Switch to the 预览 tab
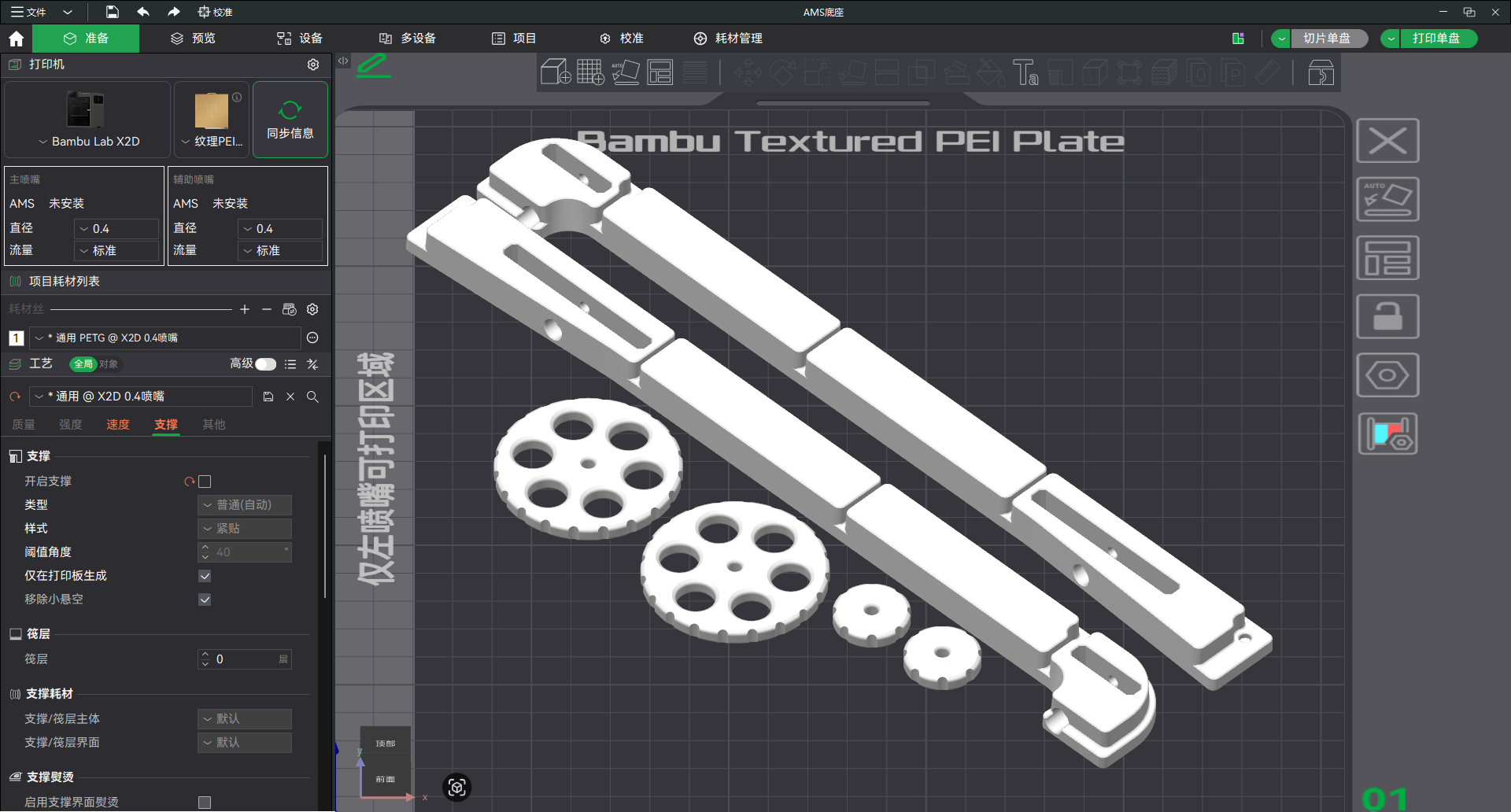This screenshot has height=812, width=1511. click(194, 39)
